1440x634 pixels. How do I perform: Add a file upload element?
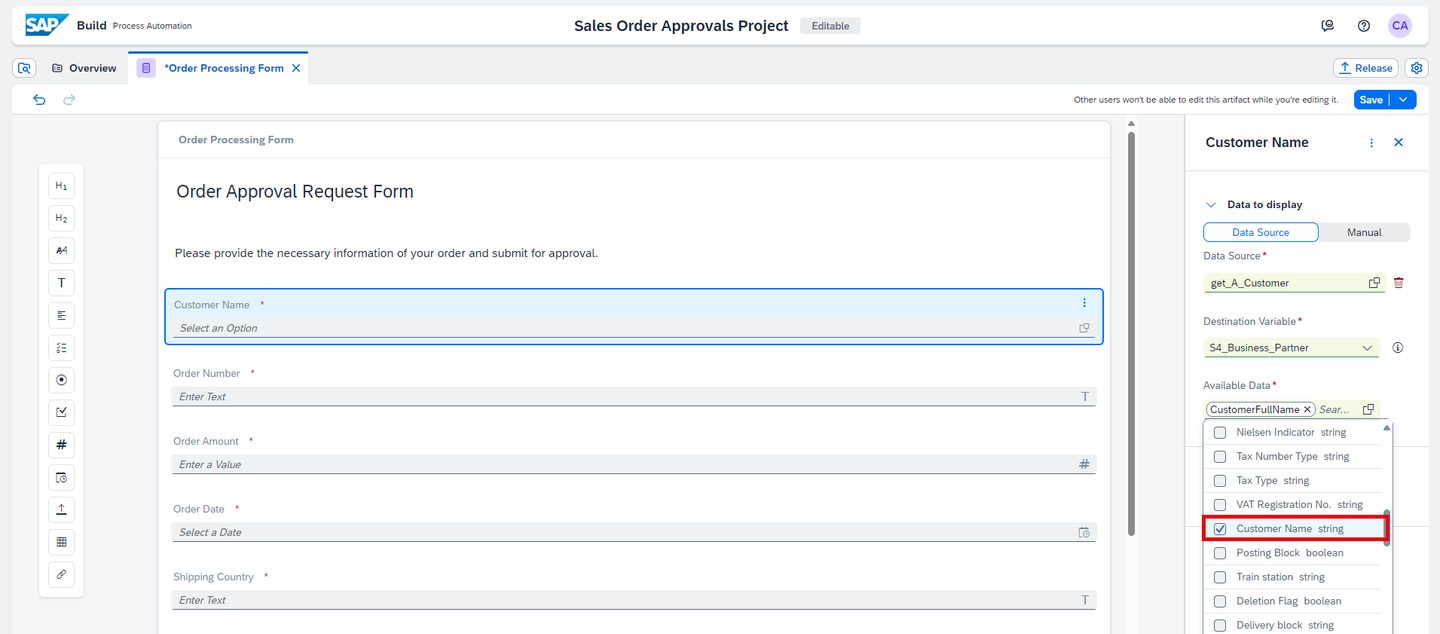[x=61, y=510]
